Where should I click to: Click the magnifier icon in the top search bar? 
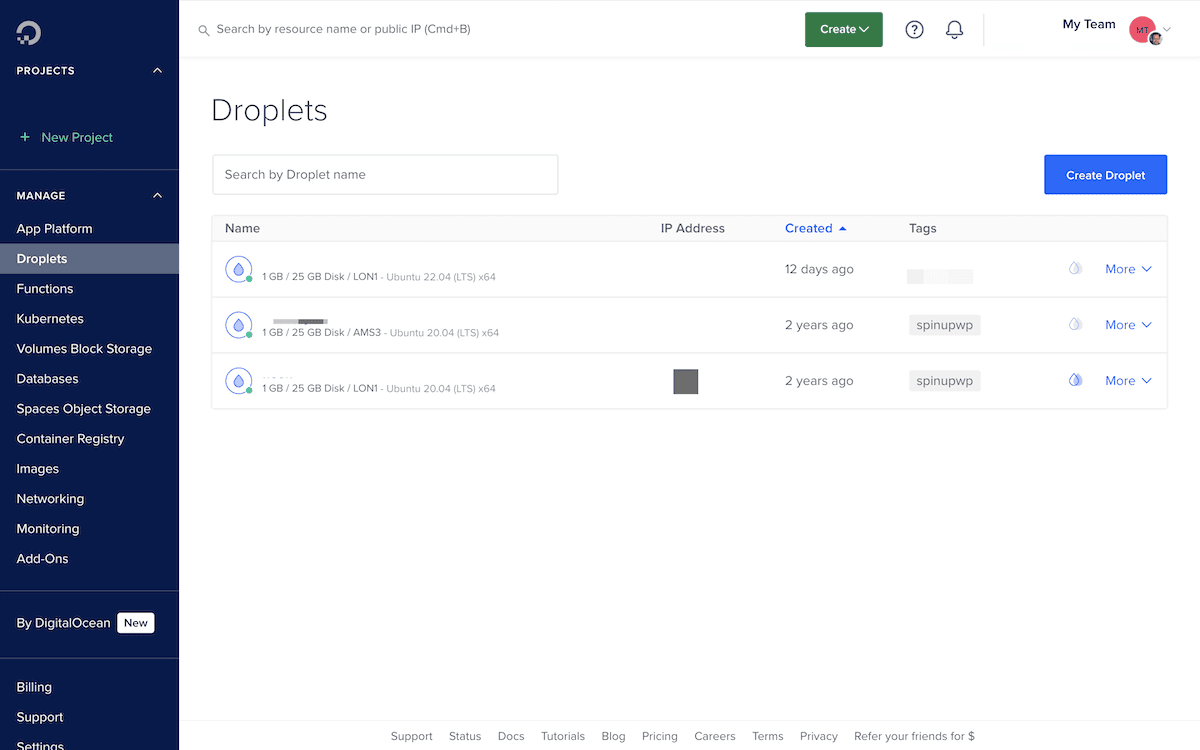203,30
